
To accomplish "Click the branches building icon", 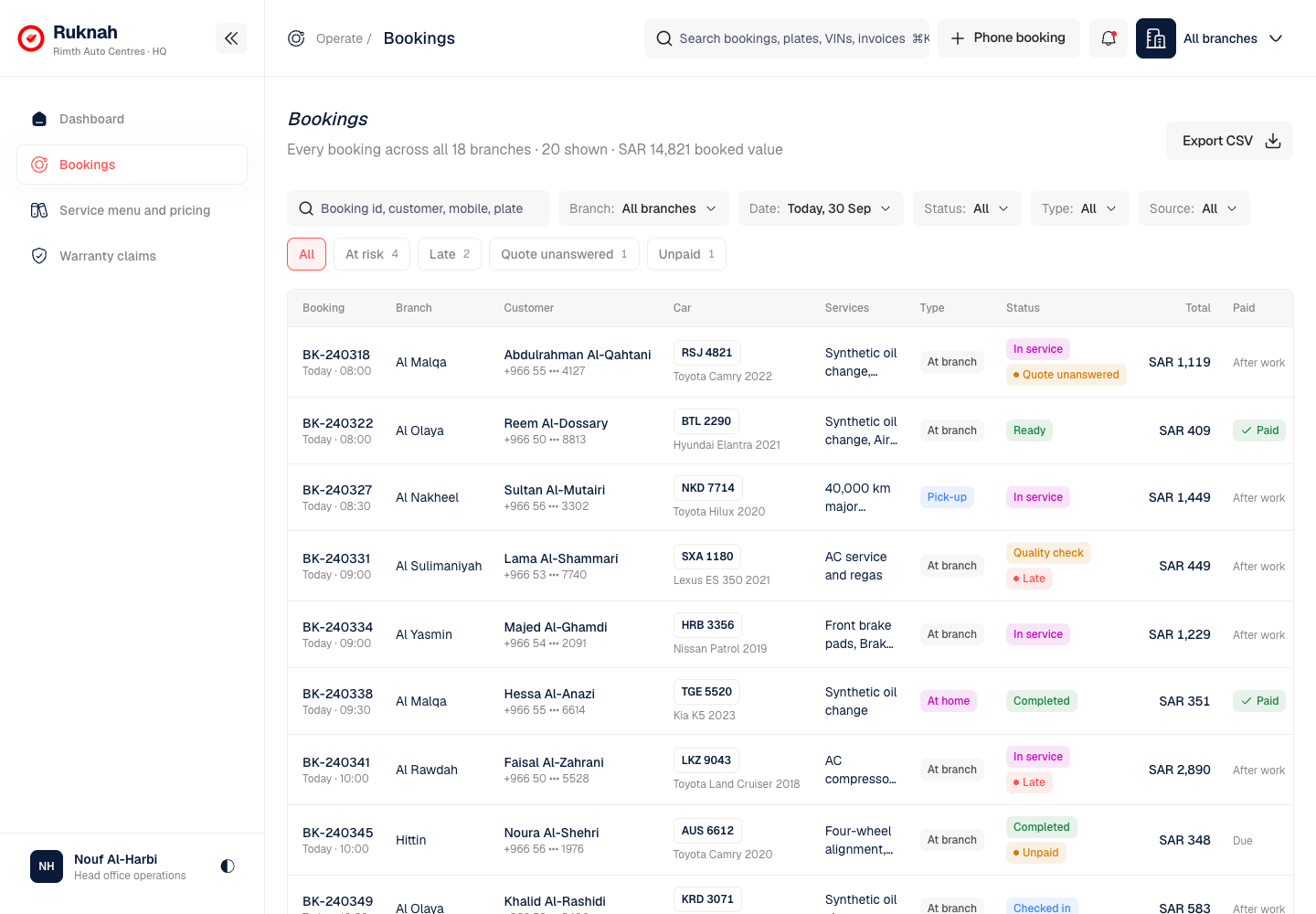I will click(1156, 38).
